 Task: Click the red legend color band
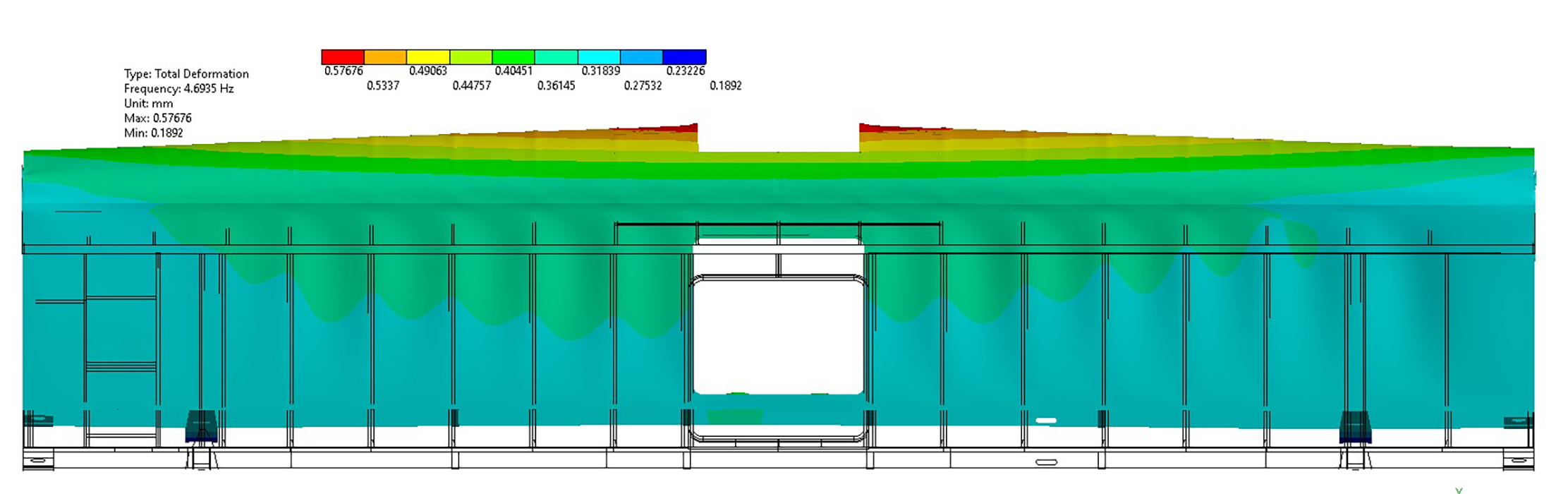343,57
